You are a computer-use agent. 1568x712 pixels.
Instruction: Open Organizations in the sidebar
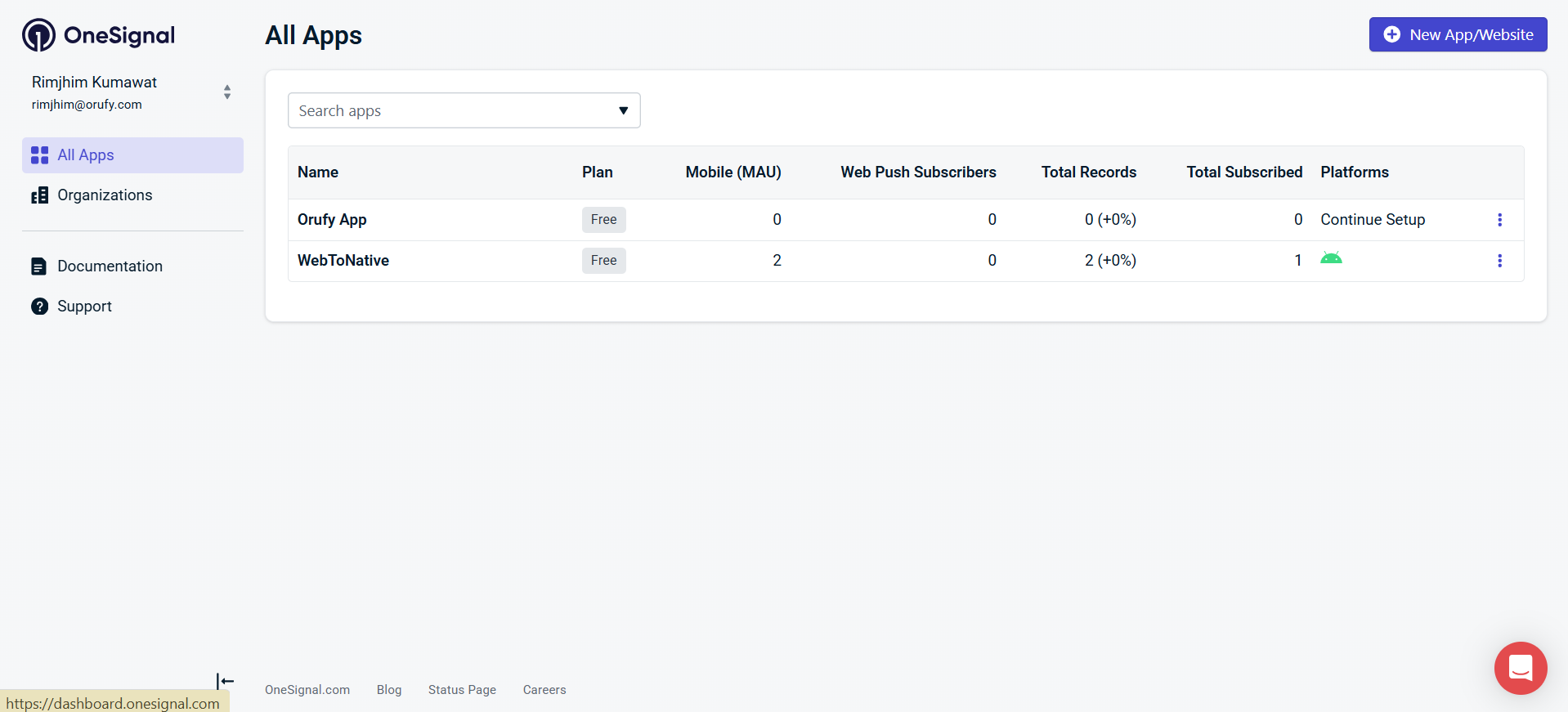pyautogui.click(x=132, y=195)
